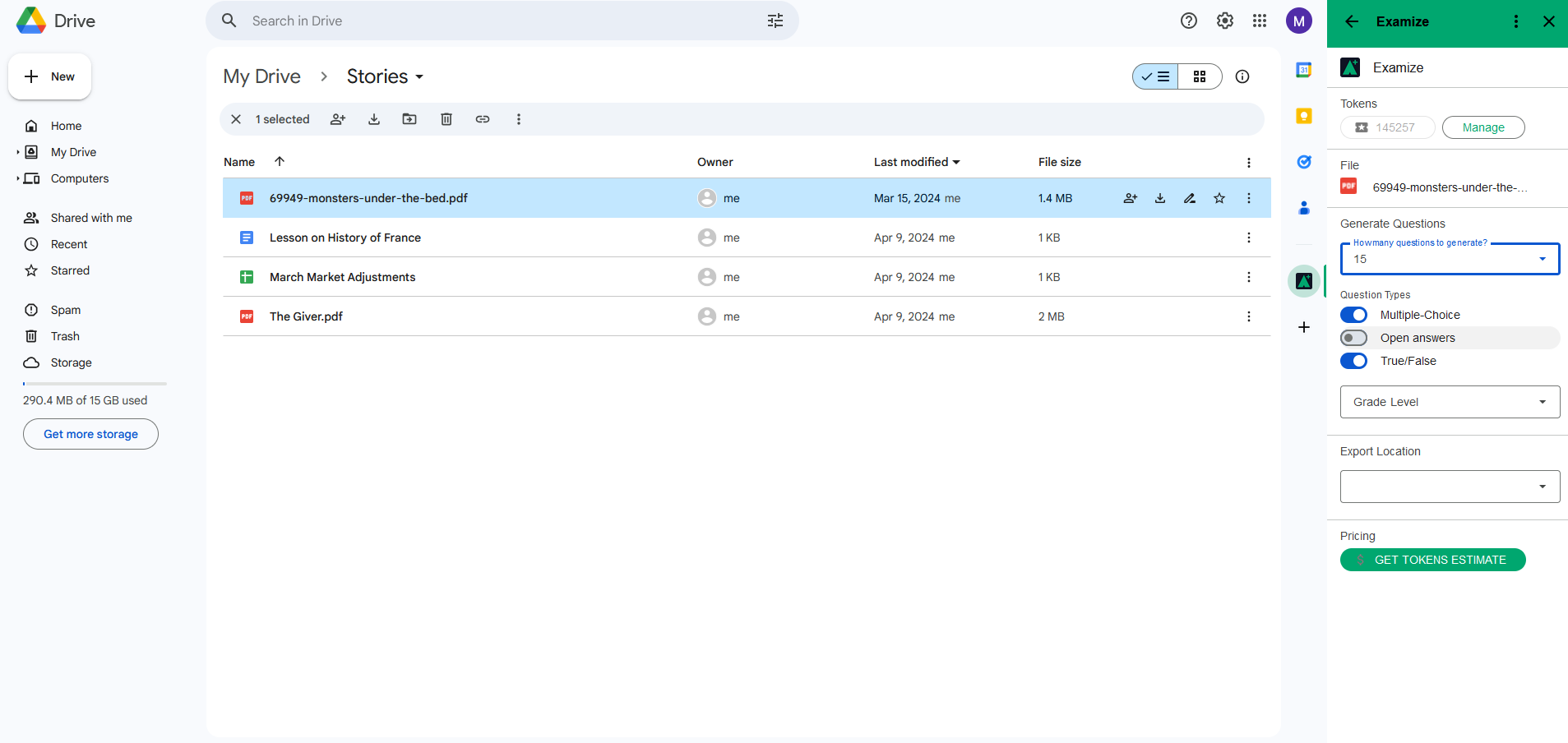Open the Grade Level dropdown
1568x743 pixels.
coord(1450,402)
